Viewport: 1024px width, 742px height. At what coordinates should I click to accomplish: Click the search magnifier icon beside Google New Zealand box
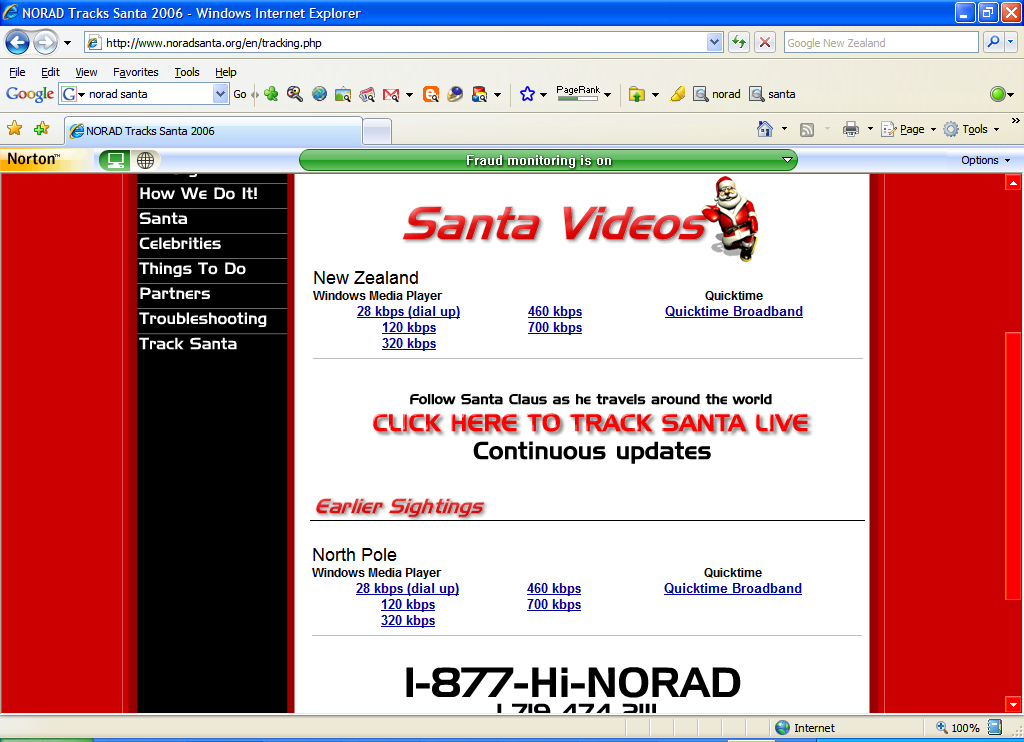[993, 42]
